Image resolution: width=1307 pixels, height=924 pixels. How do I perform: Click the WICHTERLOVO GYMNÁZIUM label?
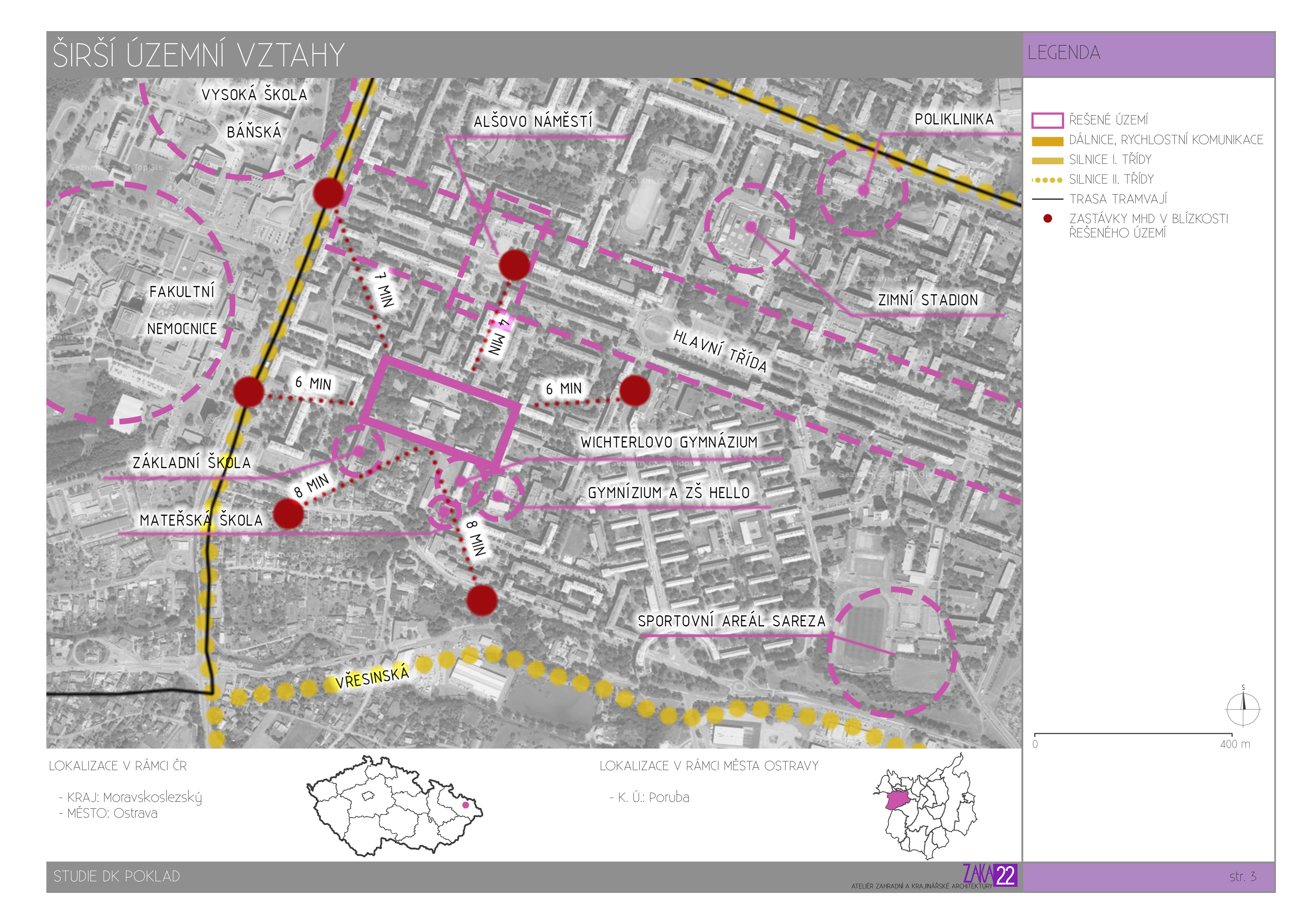(x=669, y=441)
